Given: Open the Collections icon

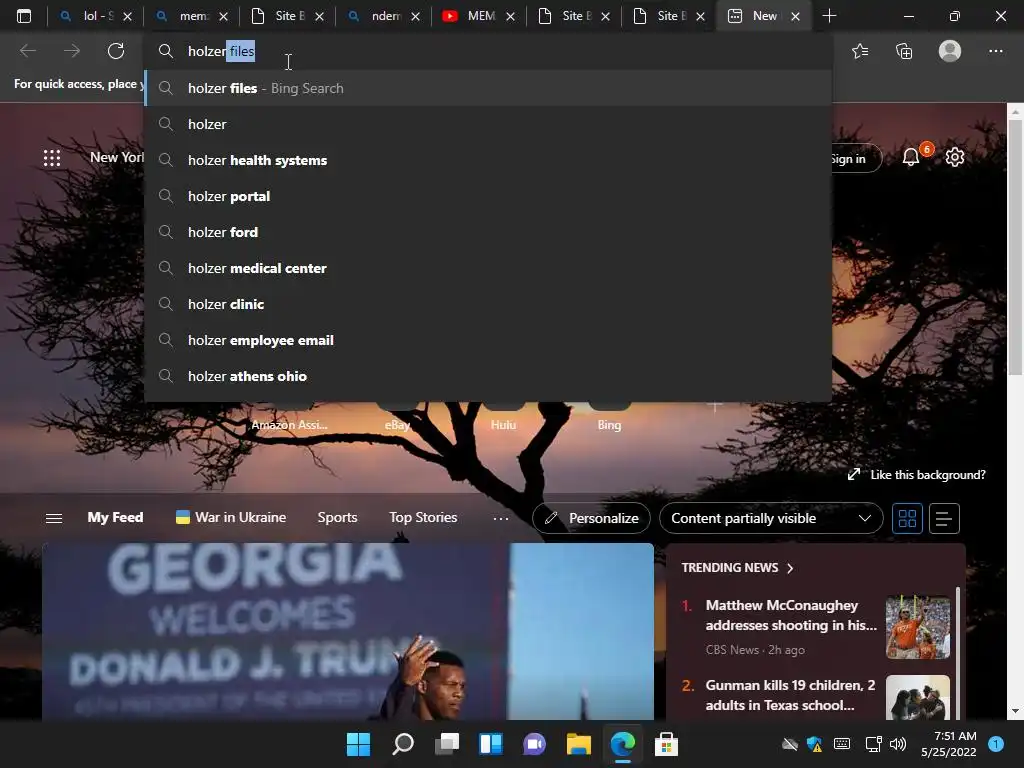Looking at the screenshot, I should click(904, 51).
